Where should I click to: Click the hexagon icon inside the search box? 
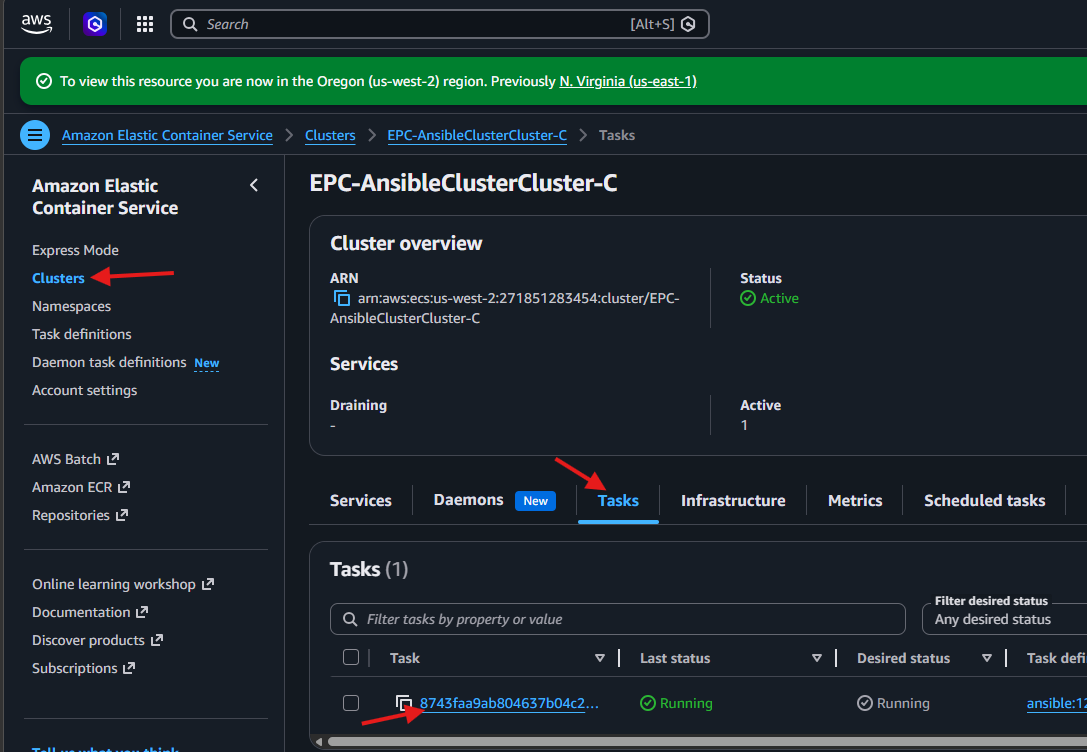click(688, 24)
